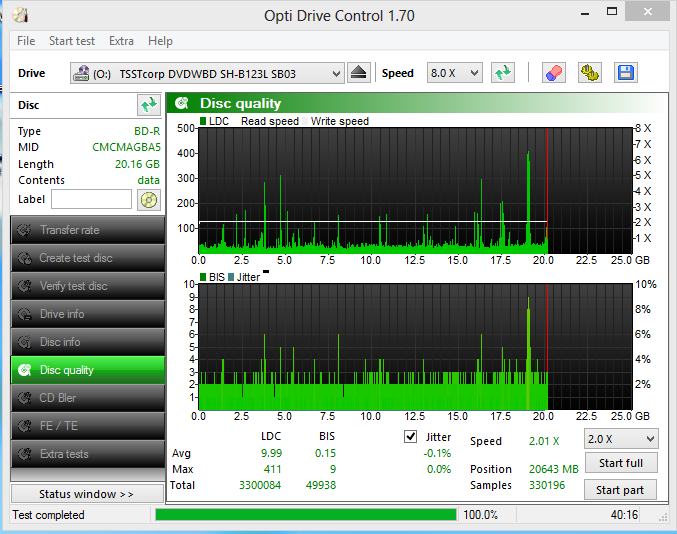Click the eject disc icon

tap(358, 73)
